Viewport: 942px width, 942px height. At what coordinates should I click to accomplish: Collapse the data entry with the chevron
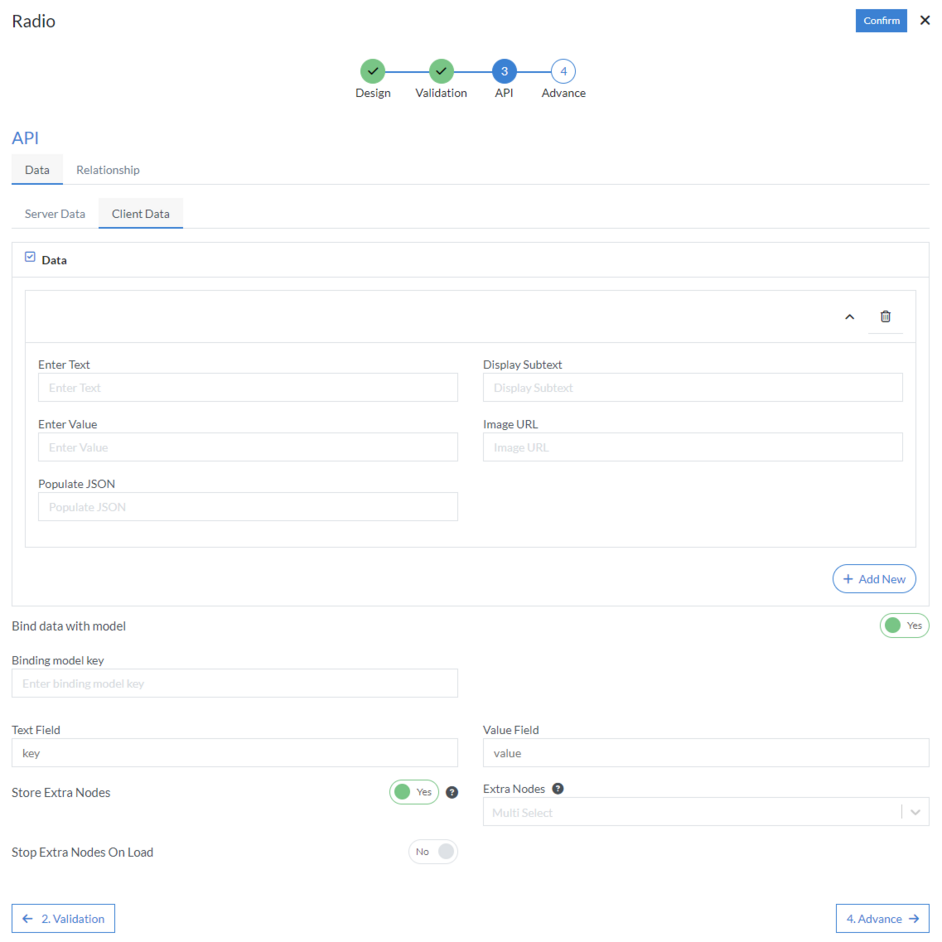click(849, 316)
